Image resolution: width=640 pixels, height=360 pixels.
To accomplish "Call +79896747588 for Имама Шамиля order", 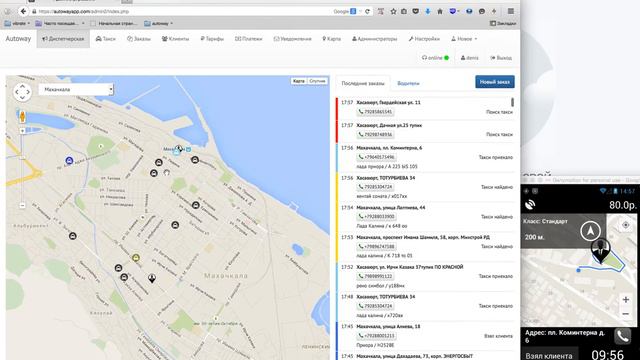I will pyautogui.click(x=377, y=246).
